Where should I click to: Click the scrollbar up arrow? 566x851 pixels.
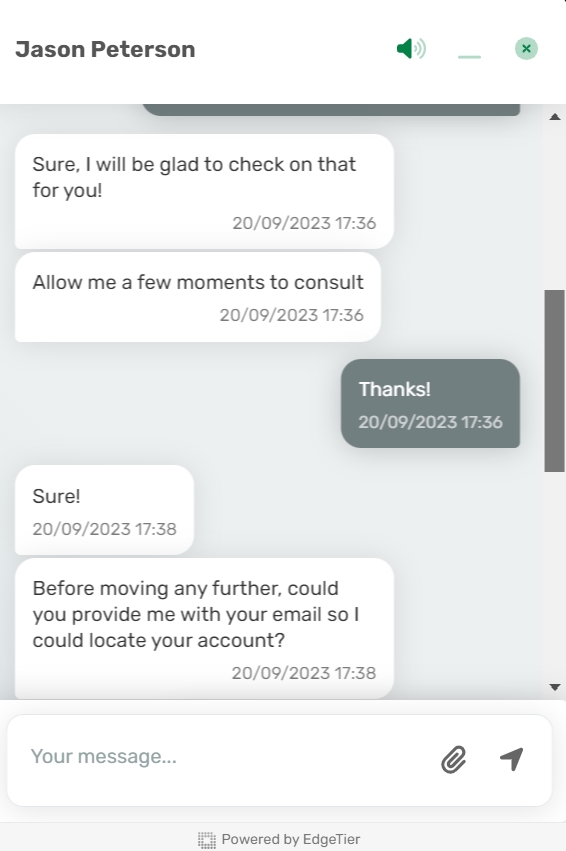(x=555, y=117)
